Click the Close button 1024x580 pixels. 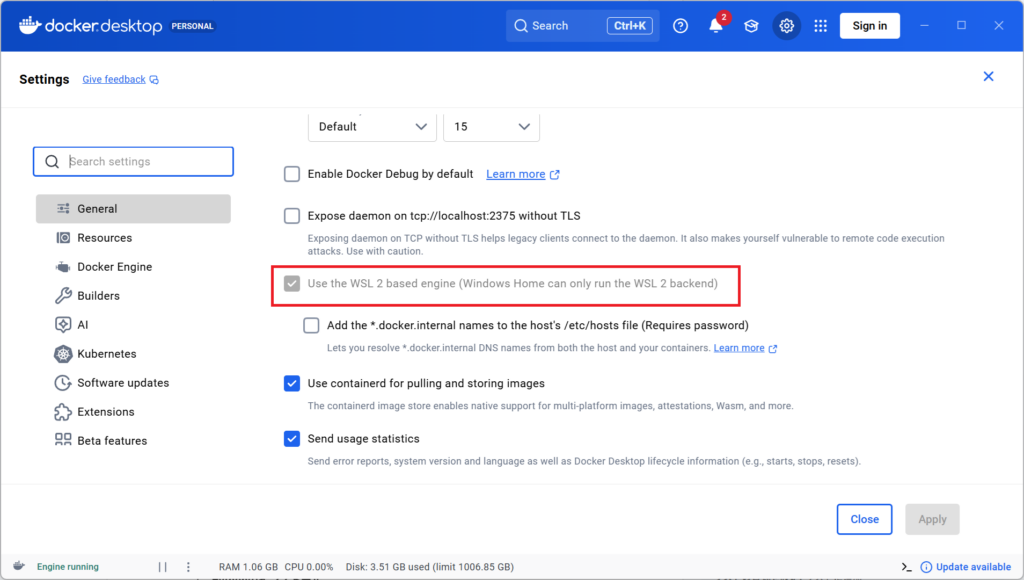click(864, 519)
